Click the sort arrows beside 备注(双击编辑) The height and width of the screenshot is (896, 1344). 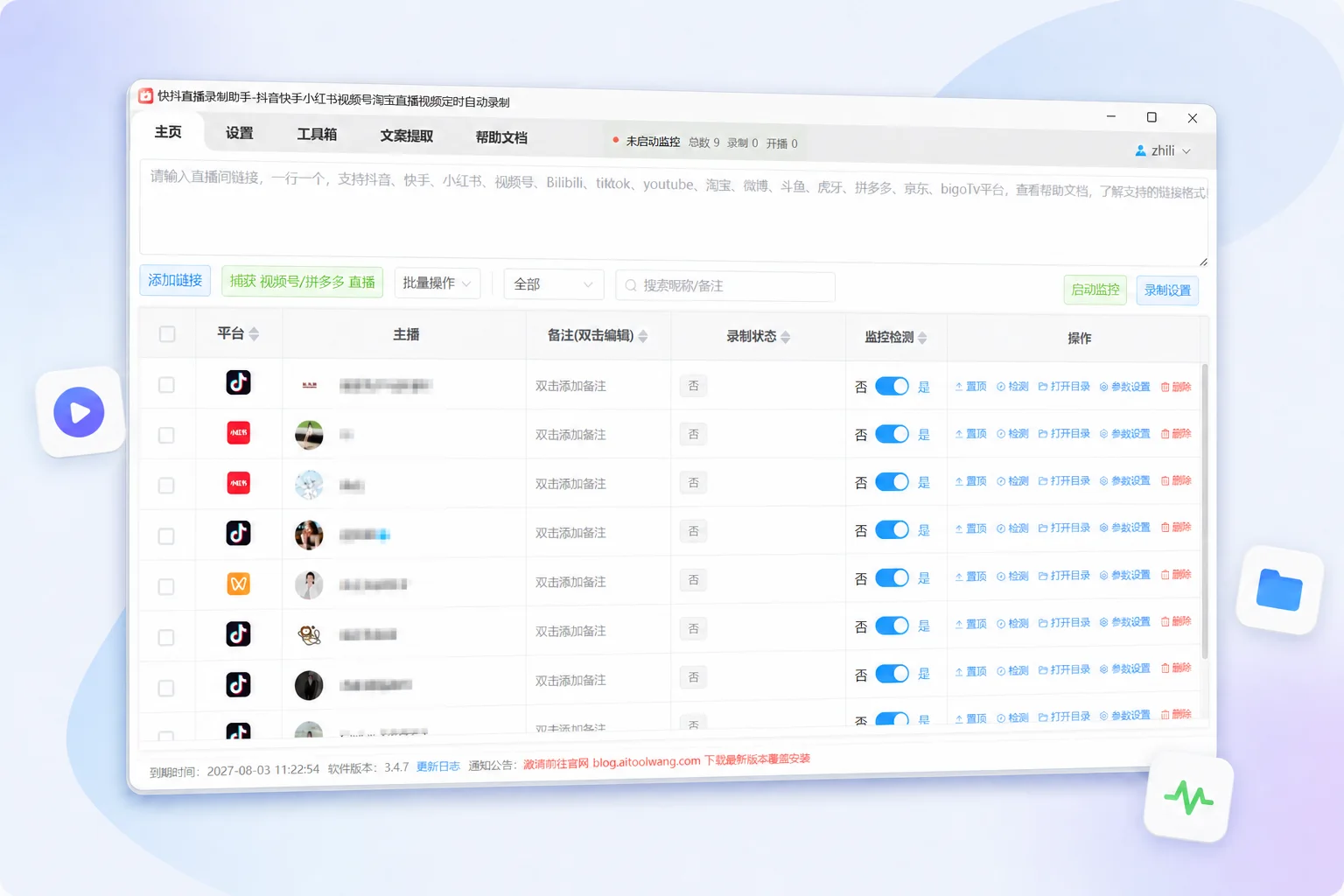coord(643,336)
